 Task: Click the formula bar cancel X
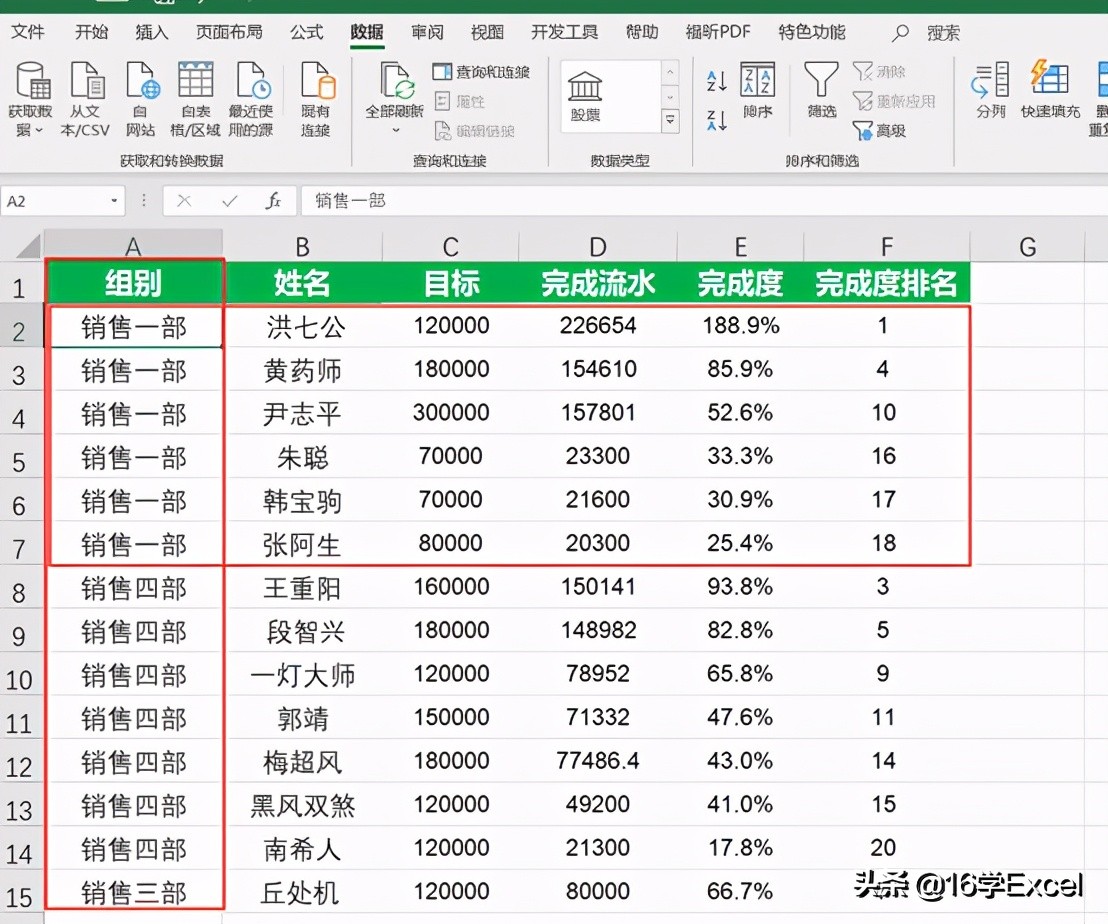pos(184,201)
